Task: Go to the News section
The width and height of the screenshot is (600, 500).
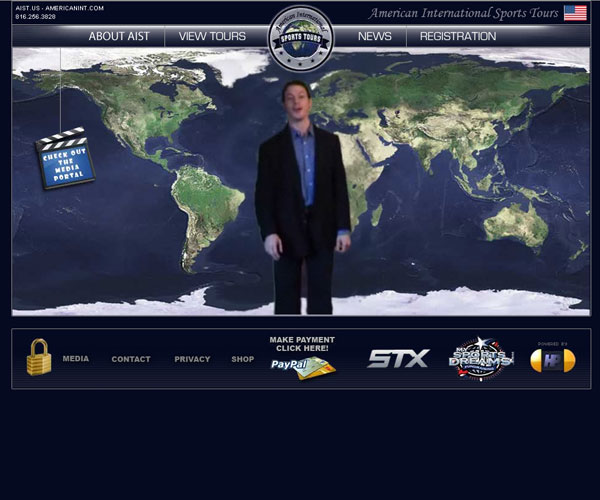Action: pyautogui.click(x=375, y=36)
